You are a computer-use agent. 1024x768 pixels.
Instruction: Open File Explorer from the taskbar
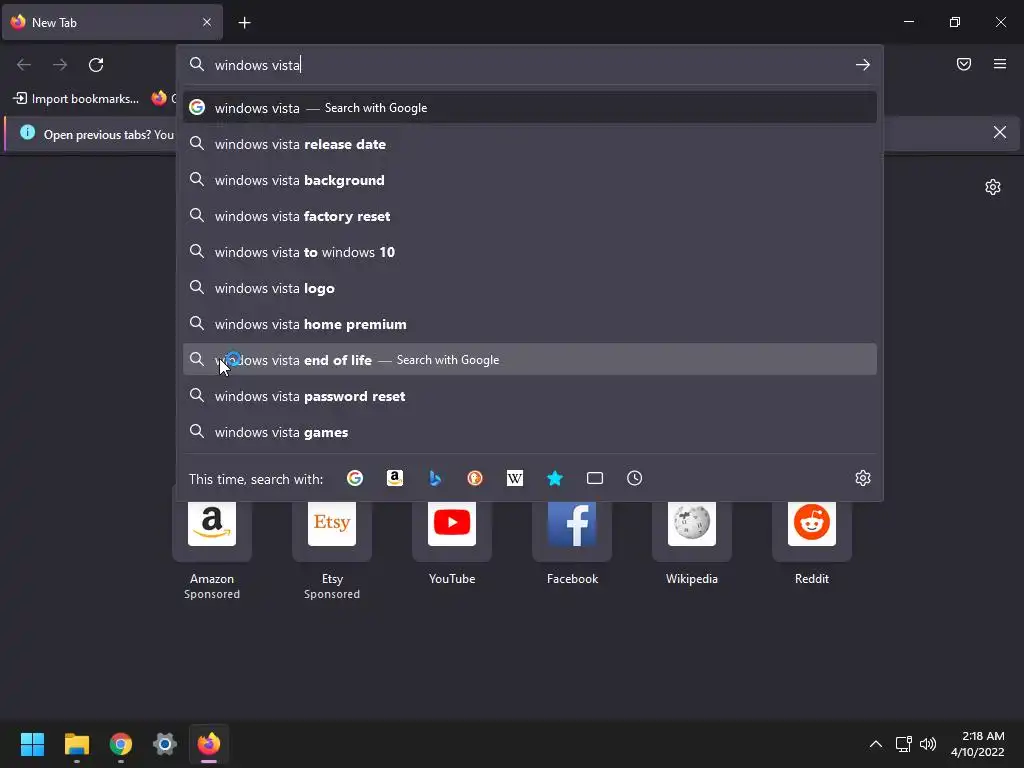click(76, 743)
